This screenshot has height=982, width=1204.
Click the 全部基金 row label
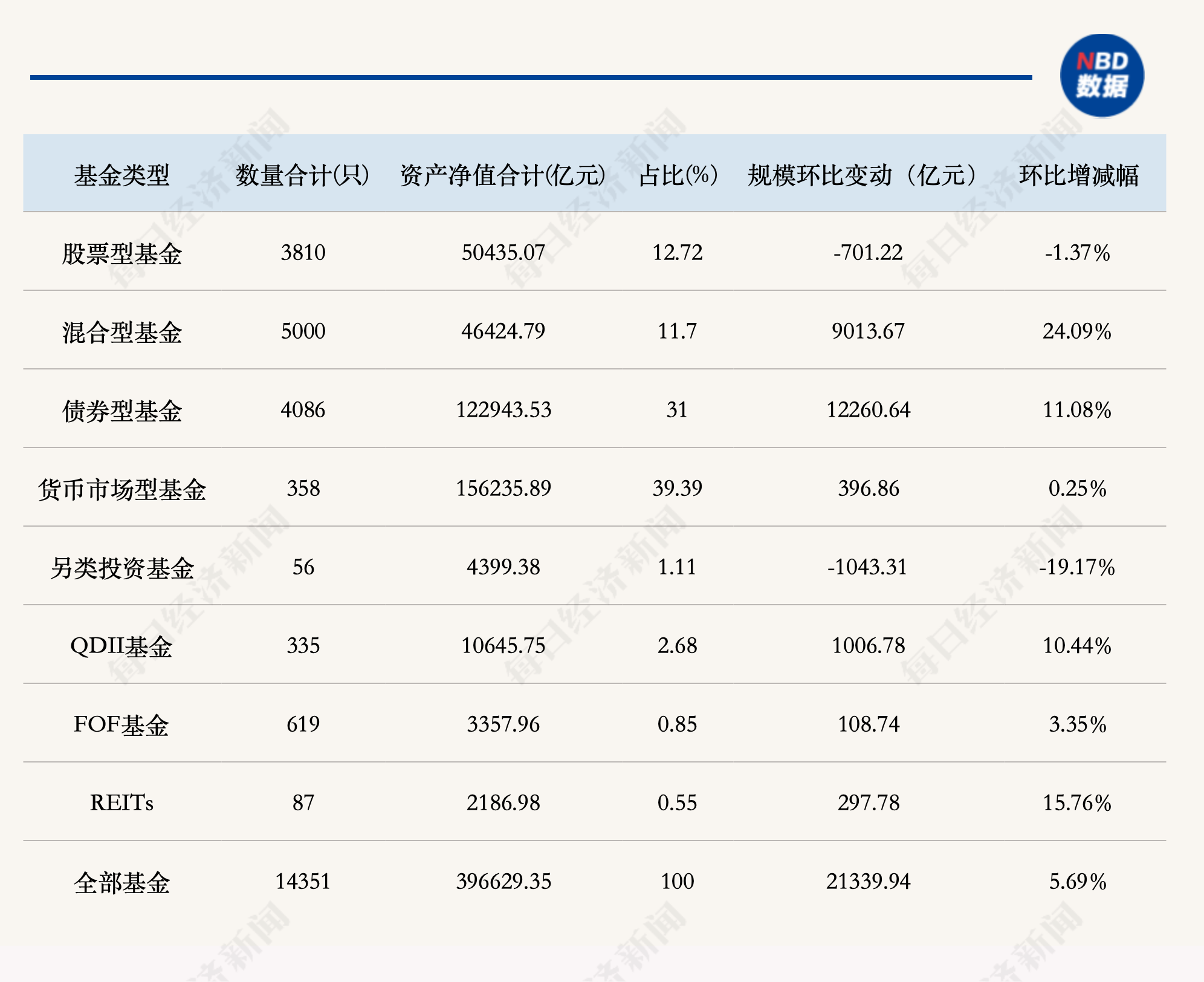pyautogui.click(x=122, y=882)
